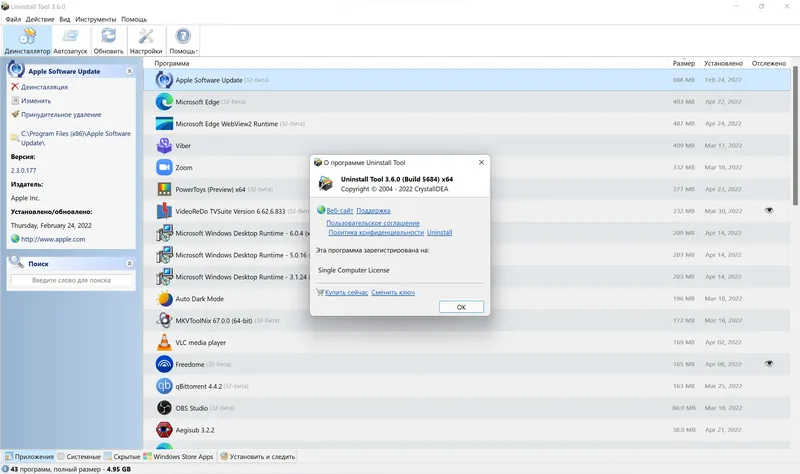Open the Файл menu

(x=13, y=19)
